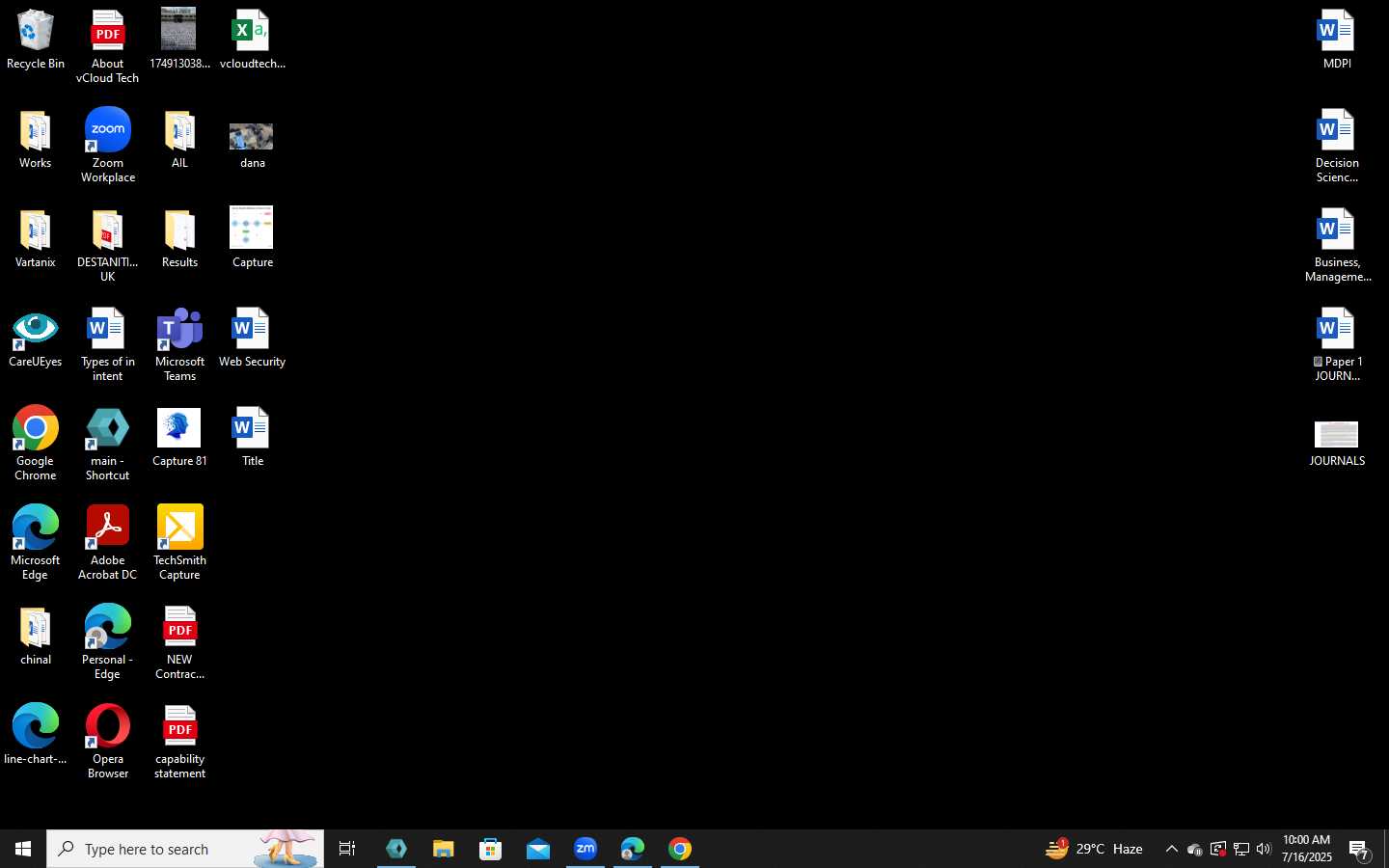
Task: Show hidden system tray icons
Action: (1171, 849)
